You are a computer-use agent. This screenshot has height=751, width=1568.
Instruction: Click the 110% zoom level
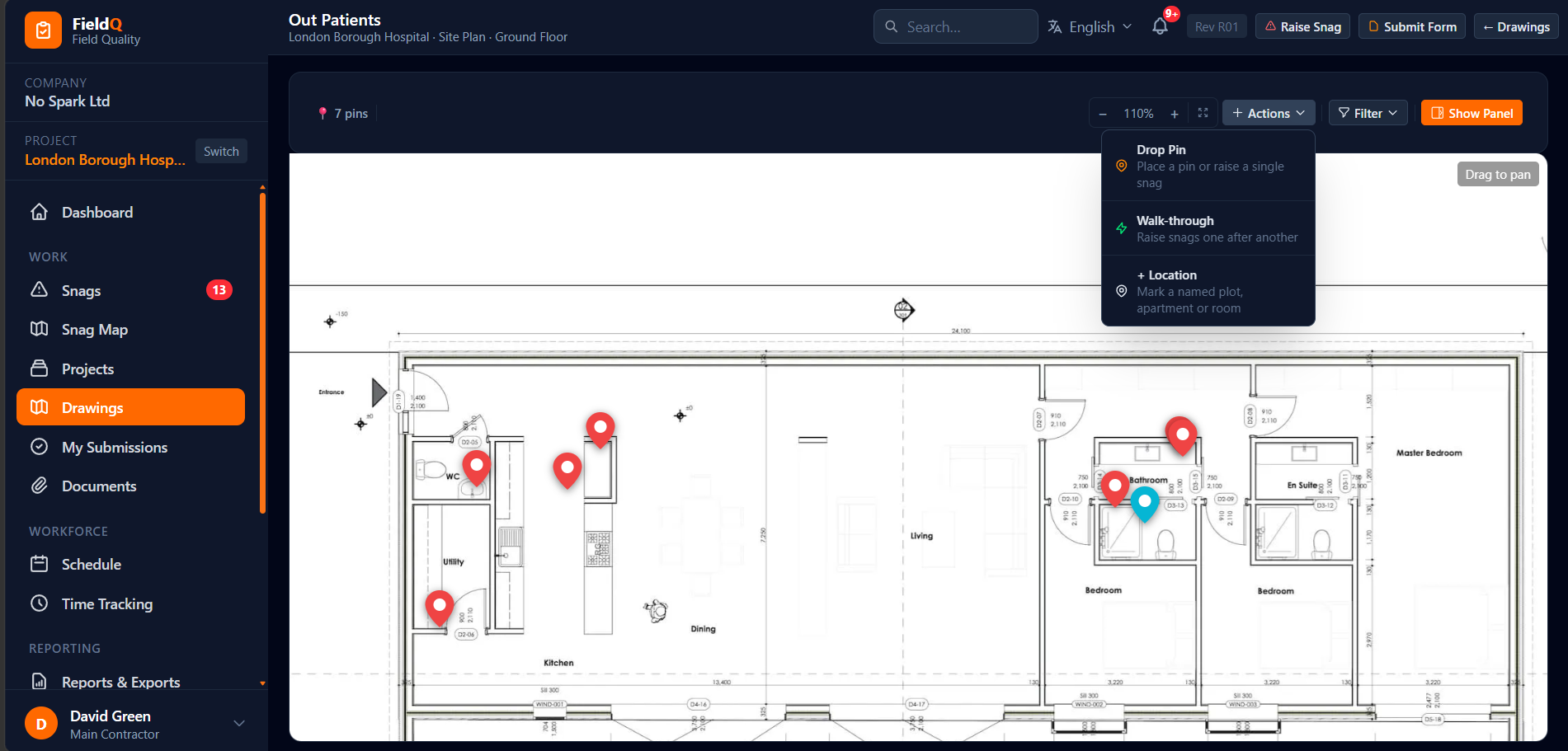(x=1138, y=114)
